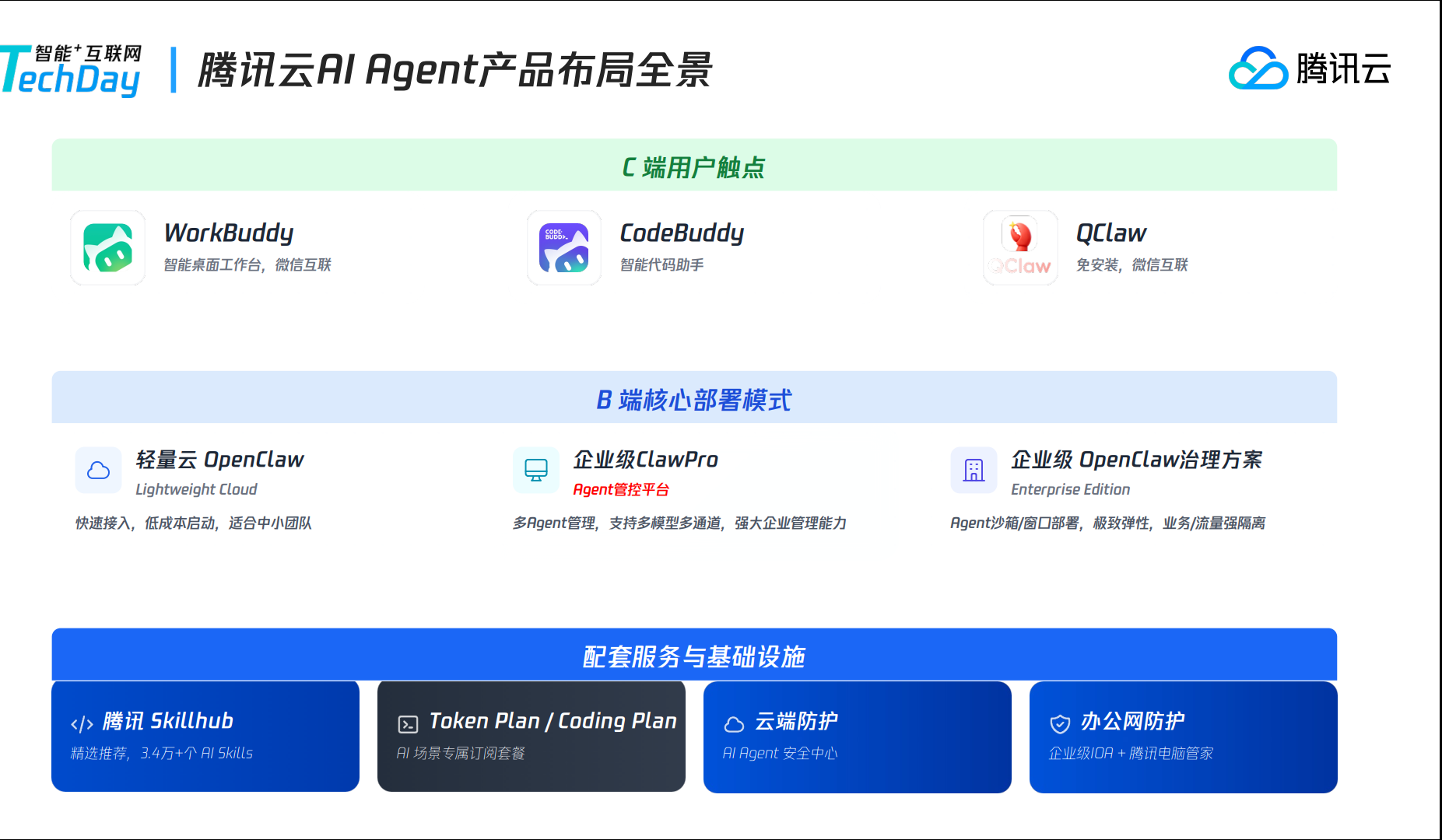Click the cloud icon on 云端防护 card
Image resolution: width=1442 pixels, height=840 pixels.
click(x=734, y=724)
